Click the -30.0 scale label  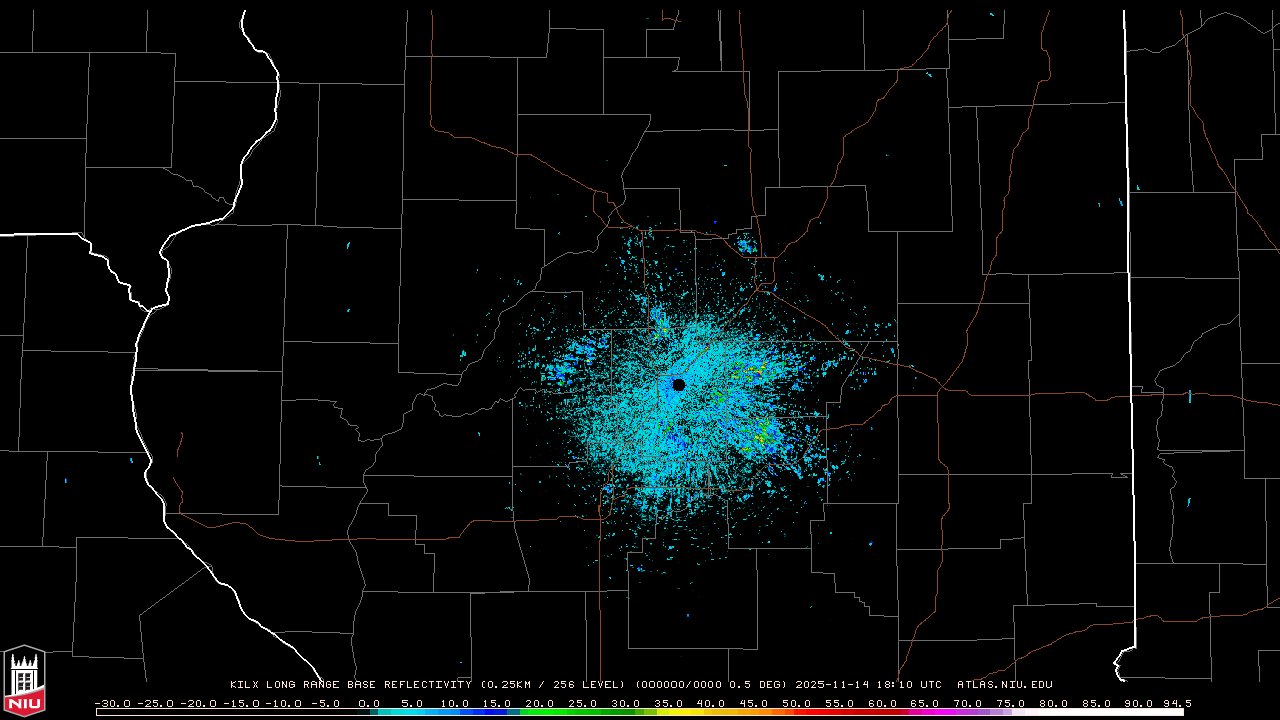112,704
